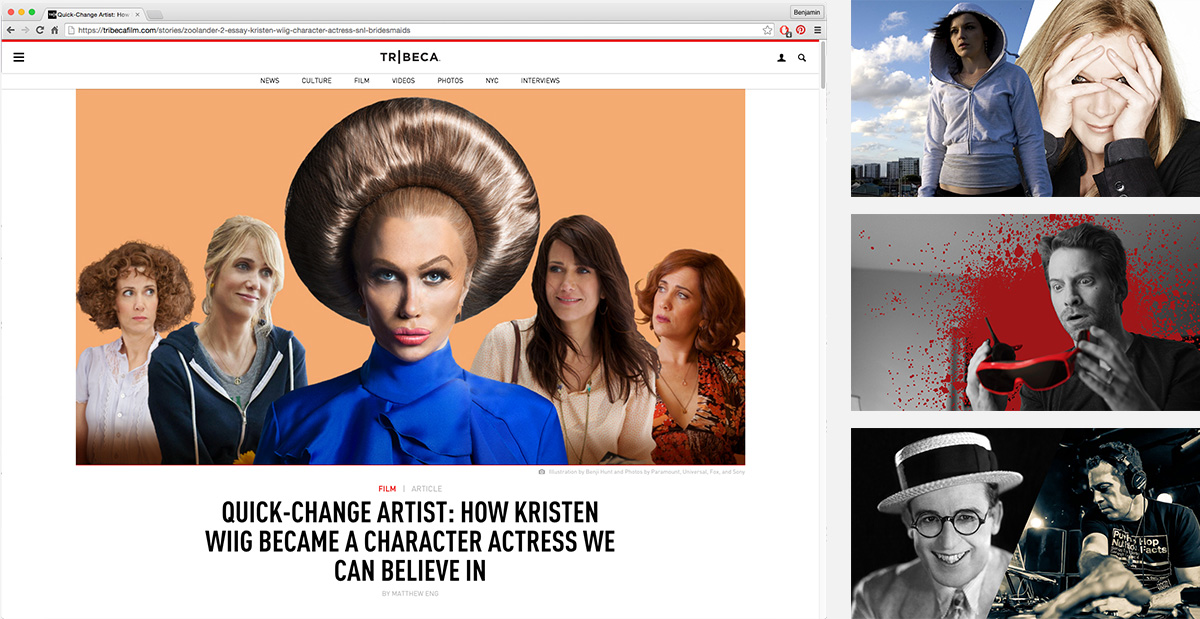This screenshot has height=619, width=1200.
Task: Click the browser forward arrow
Action: pyautogui.click(x=25, y=30)
